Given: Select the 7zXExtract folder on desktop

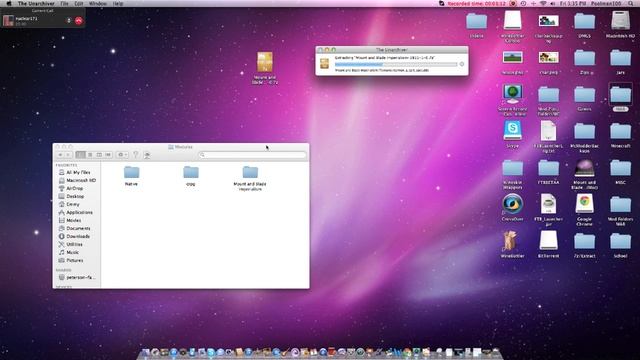Looking at the screenshot, I should coord(584,241).
